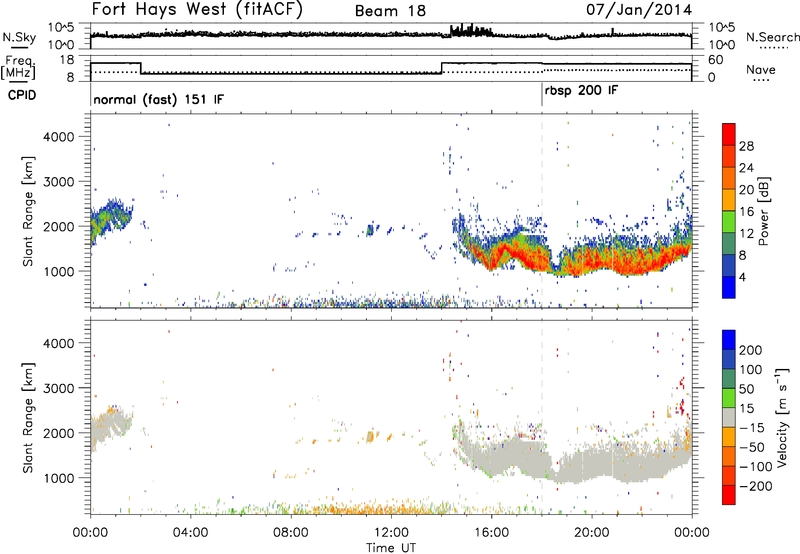This screenshot has width=800, height=554.
Task: Click the 'N.Search' legend label
Action: [773, 37]
